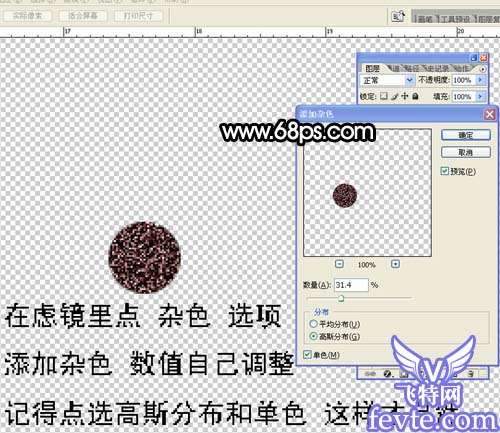Toggle the lock image pixels brush icon
The image size is (500, 433).
395,96
